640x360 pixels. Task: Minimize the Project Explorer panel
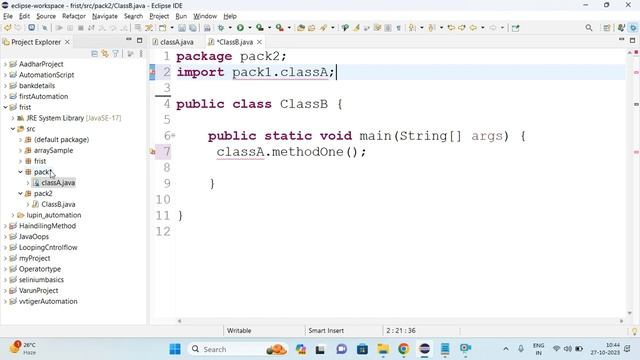coord(129,40)
